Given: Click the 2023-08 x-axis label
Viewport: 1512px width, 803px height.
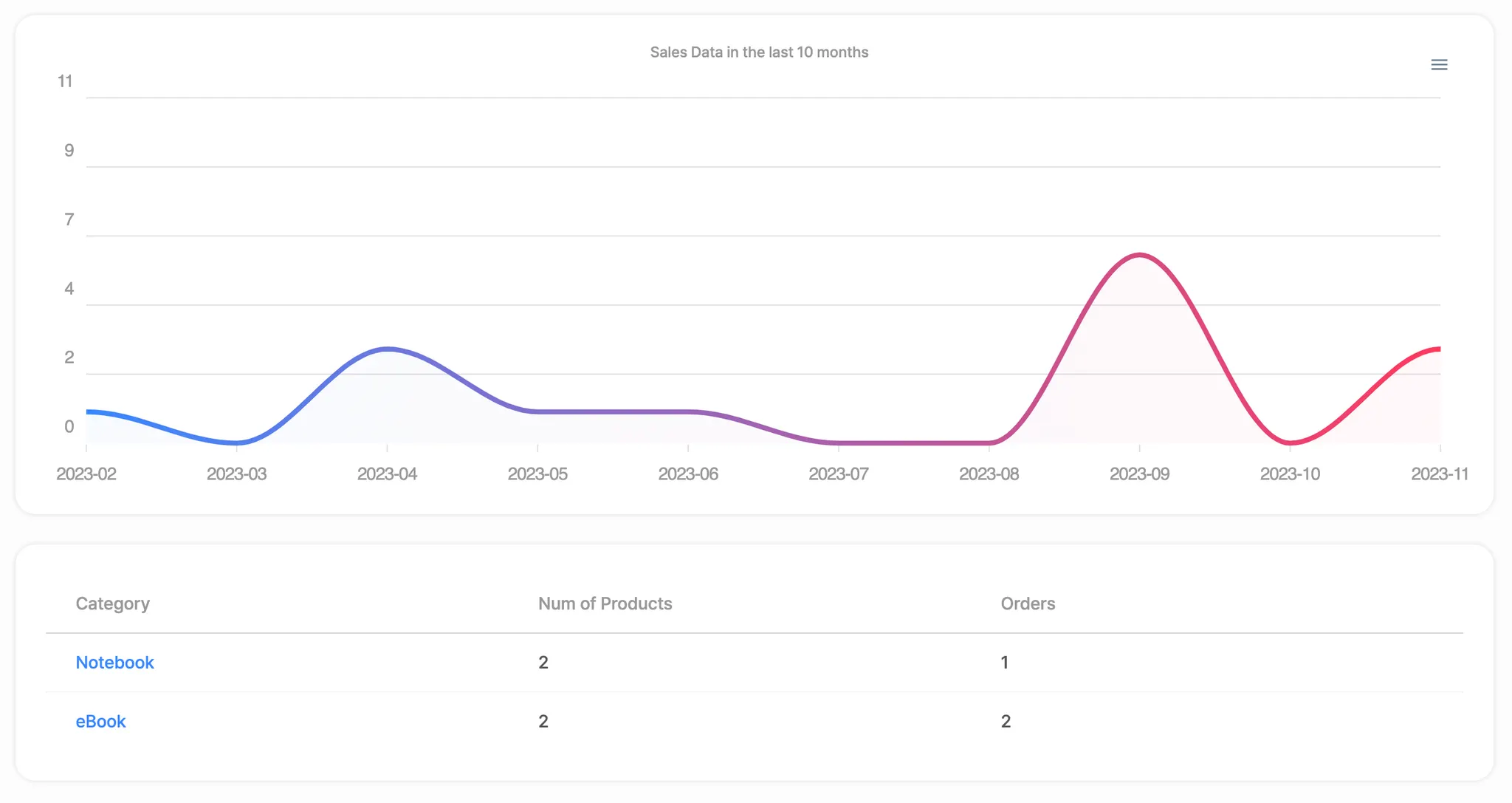Looking at the screenshot, I should (x=989, y=474).
